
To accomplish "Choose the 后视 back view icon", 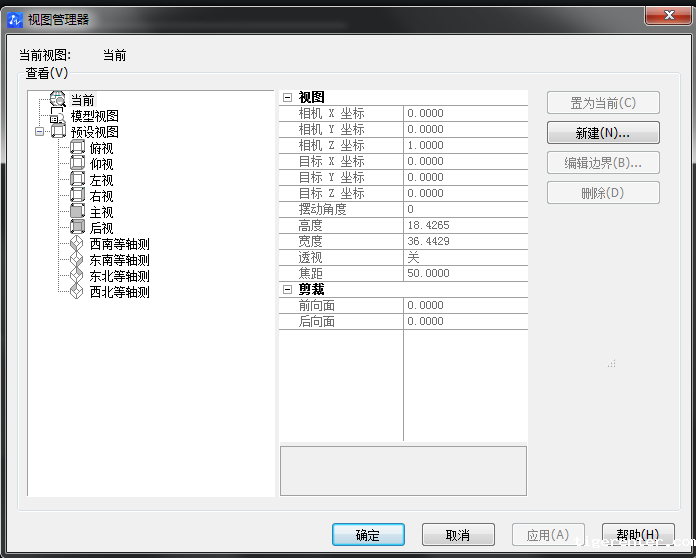I will (x=78, y=228).
